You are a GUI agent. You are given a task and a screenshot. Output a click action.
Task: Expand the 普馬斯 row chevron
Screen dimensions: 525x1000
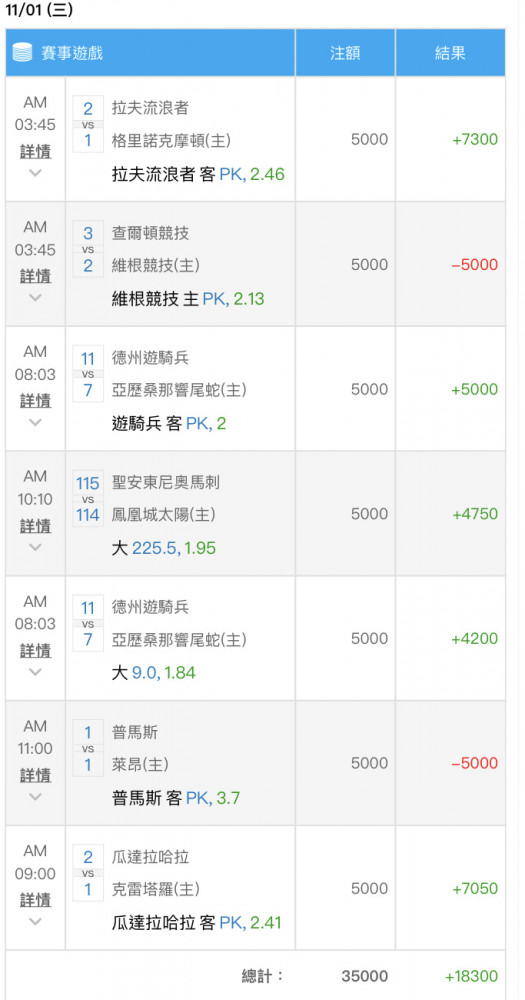36,797
